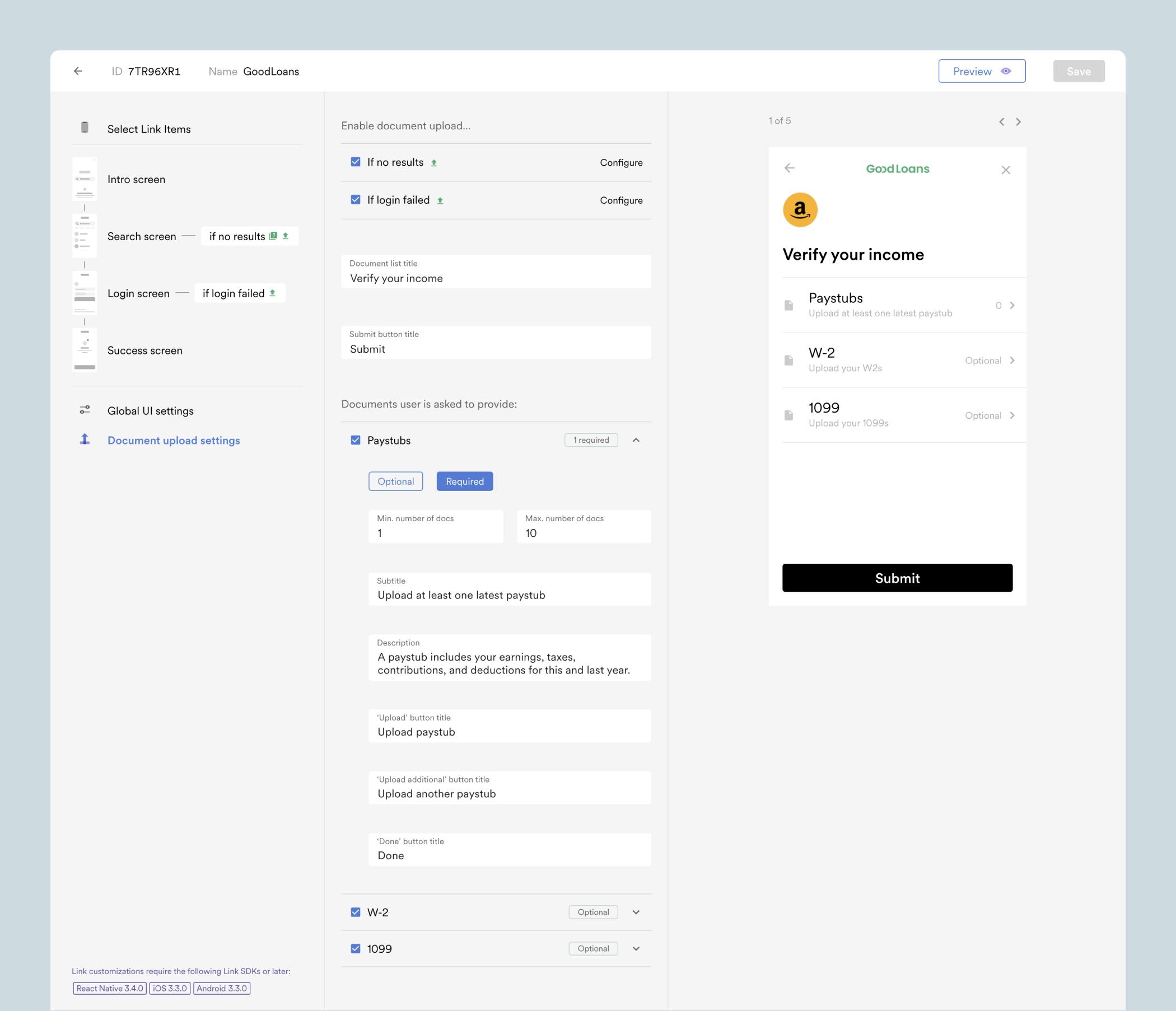Collapse the Paystubs document section
This screenshot has width=1176, height=1011.
point(636,440)
